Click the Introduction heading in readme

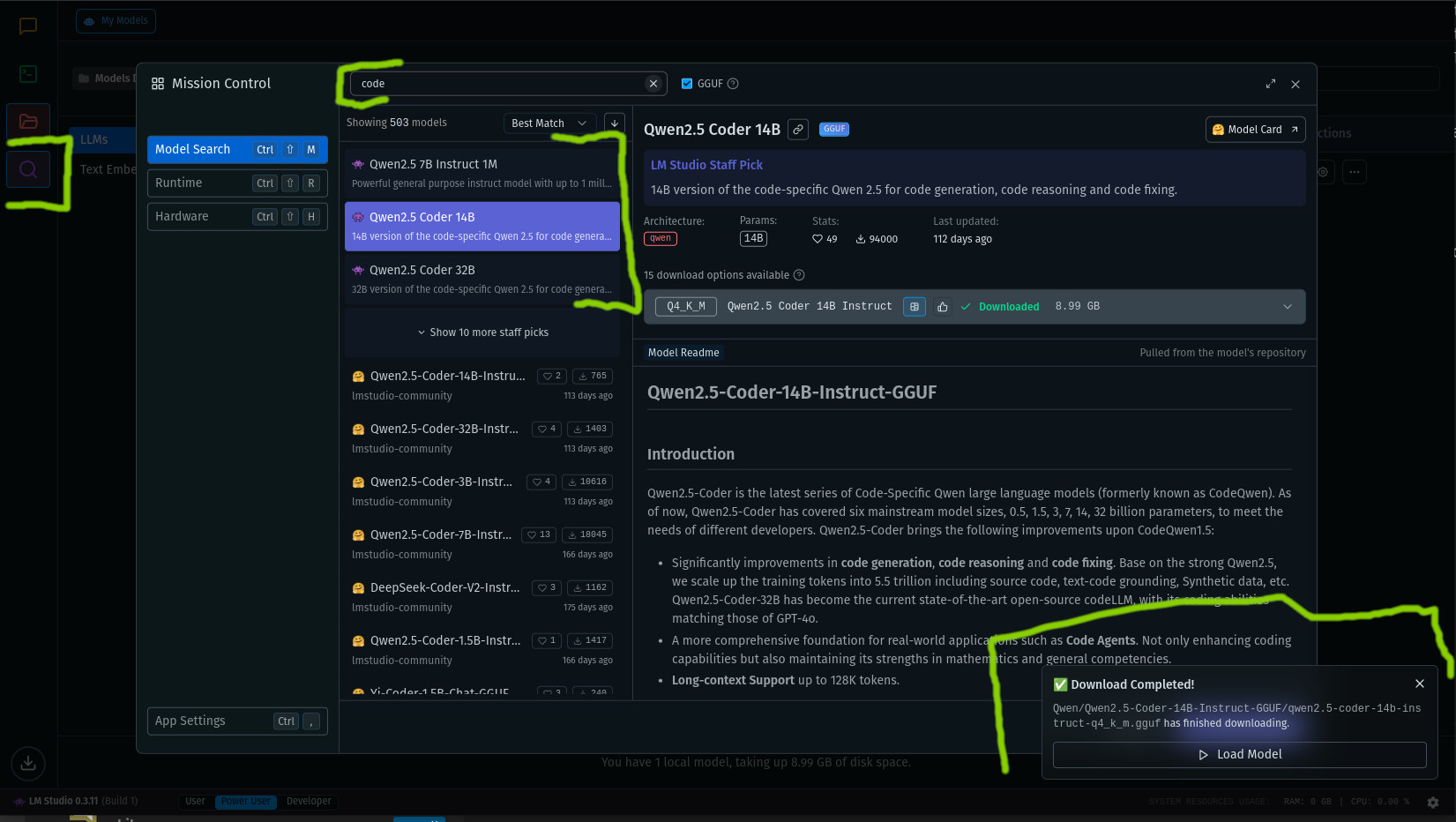click(x=691, y=454)
